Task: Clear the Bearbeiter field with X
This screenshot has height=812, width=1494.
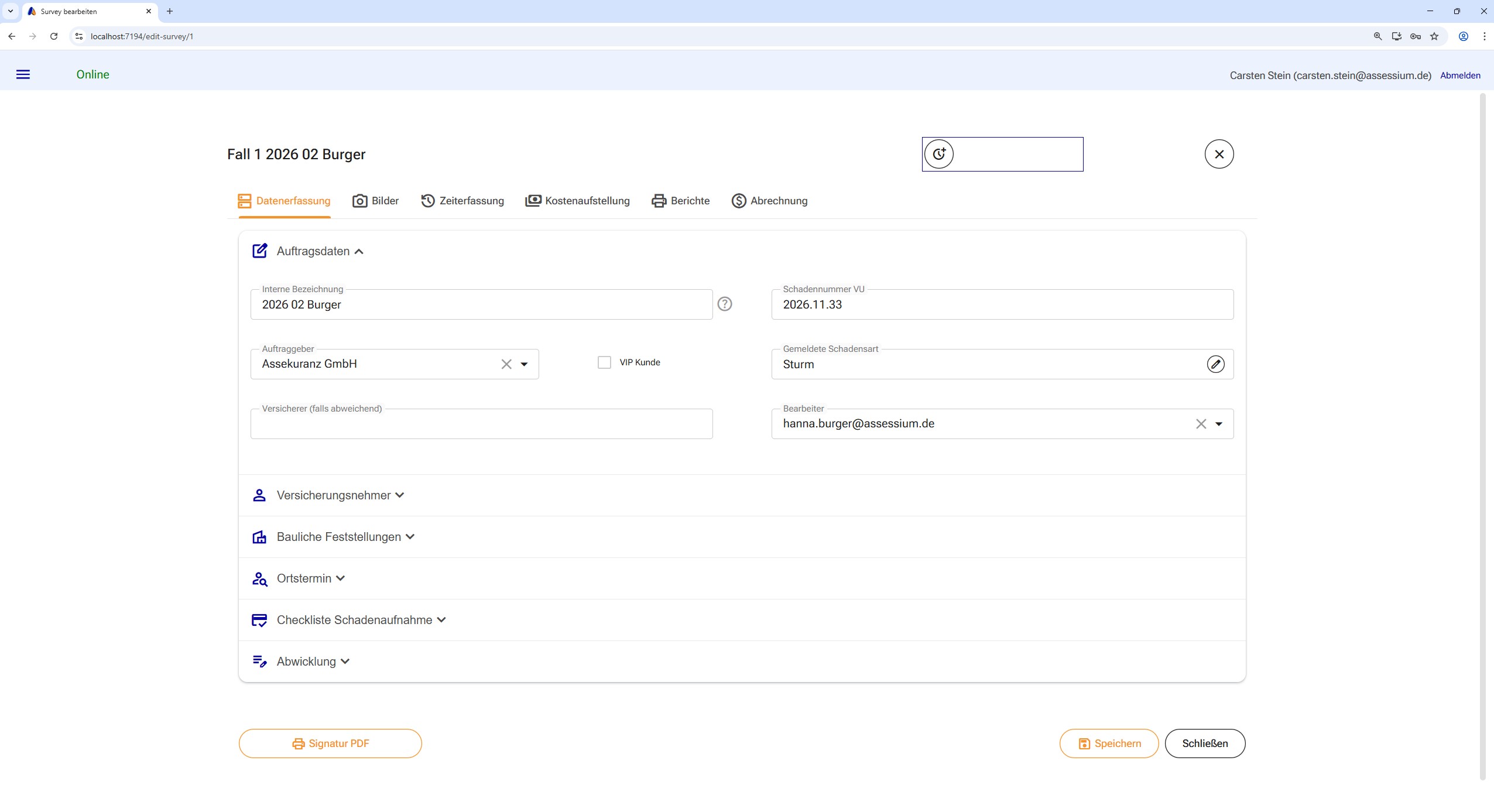Action: tap(1201, 424)
